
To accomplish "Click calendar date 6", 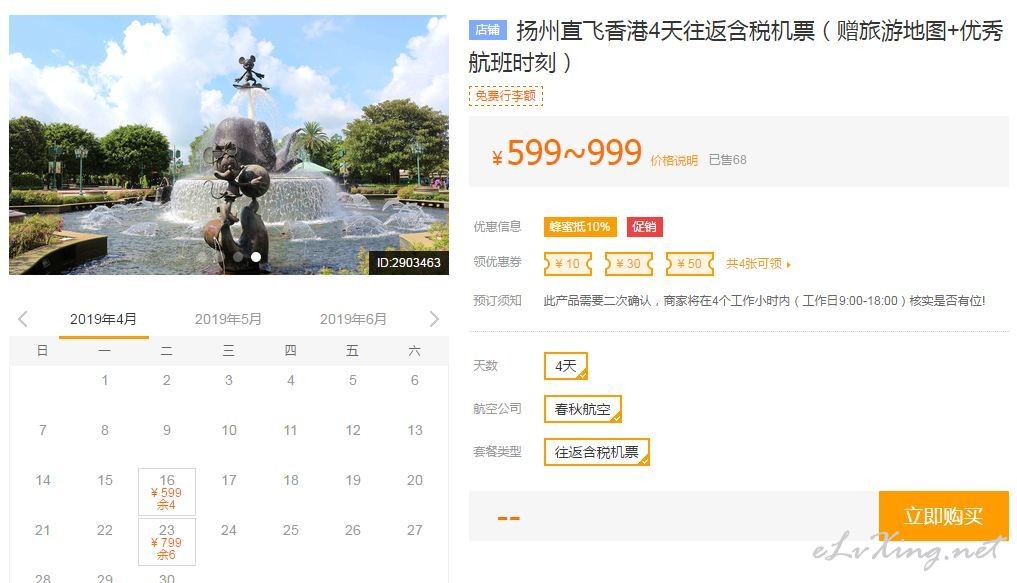I will click(414, 380).
